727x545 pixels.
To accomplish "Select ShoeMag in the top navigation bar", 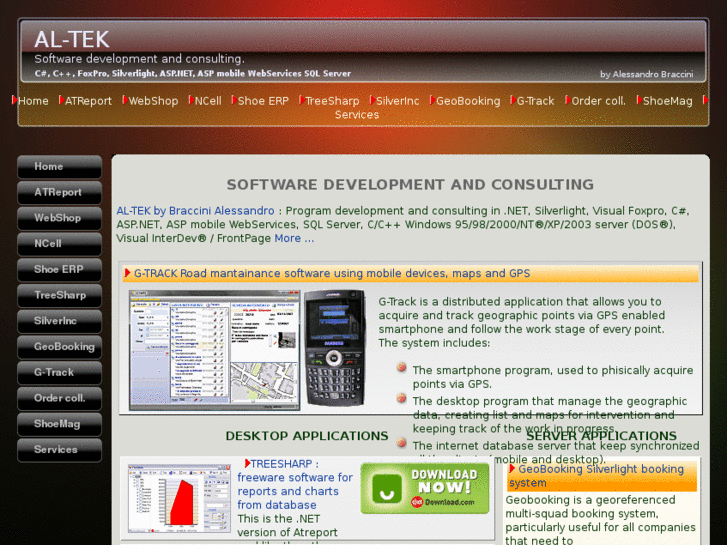I will pyautogui.click(x=667, y=101).
